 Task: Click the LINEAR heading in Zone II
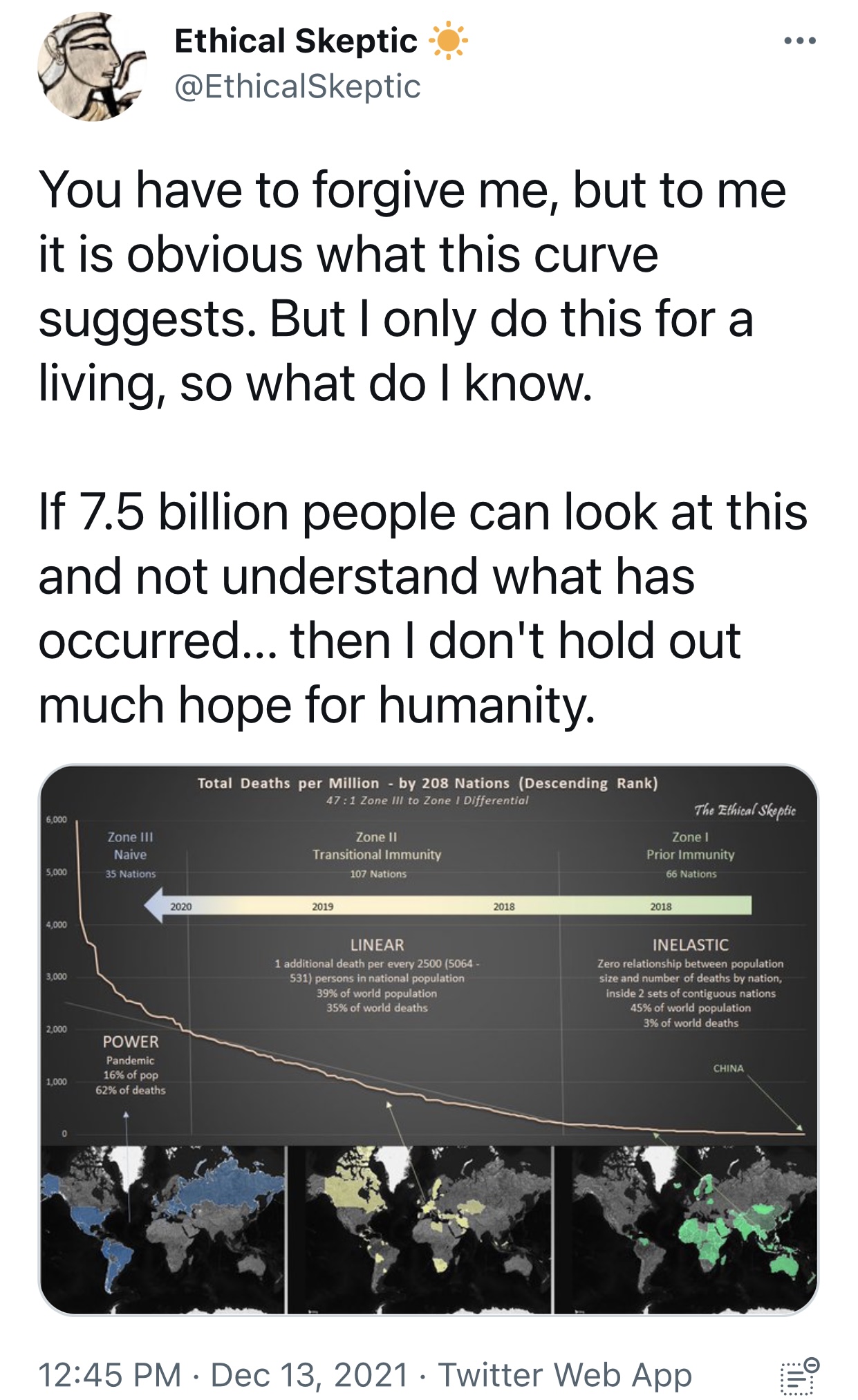pyautogui.click(x=377, y=944)
